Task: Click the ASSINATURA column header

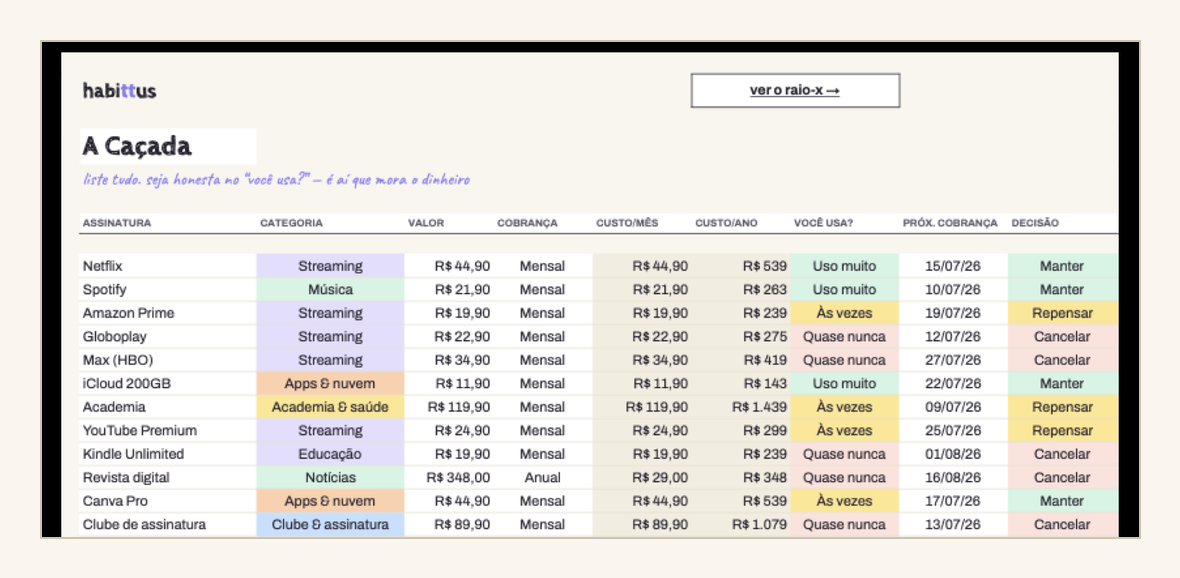Action: (x=117, y=223)
